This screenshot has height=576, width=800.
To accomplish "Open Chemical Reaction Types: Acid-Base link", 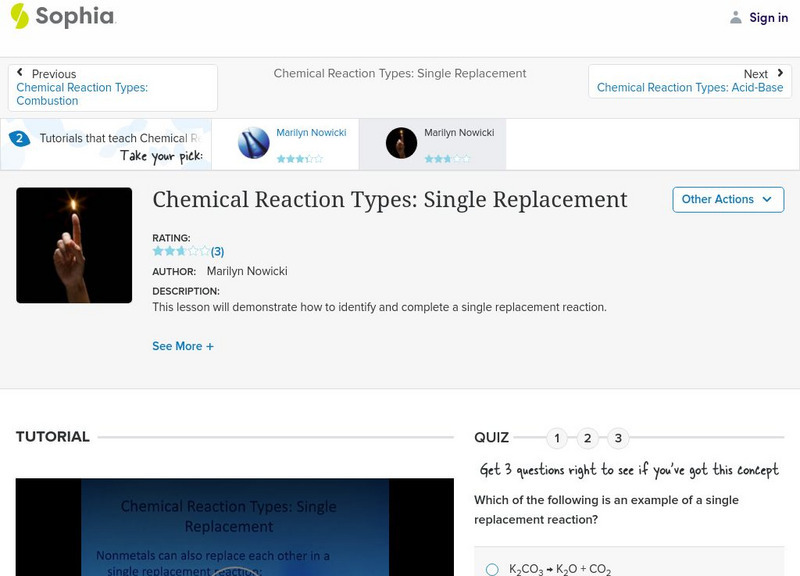I will click(690, 88).
